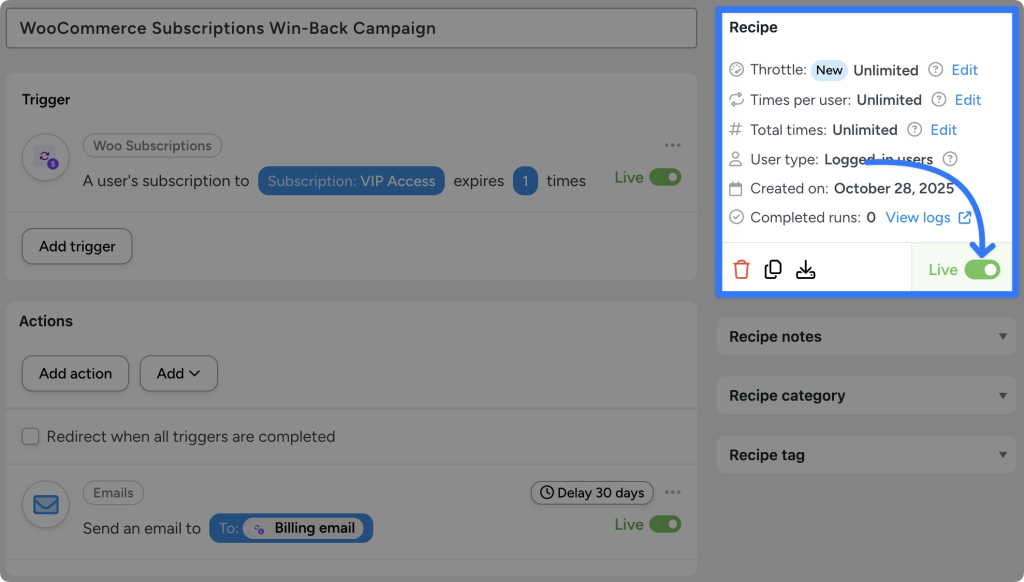Duplicate the recipe with the copy icon
Image resolution: width=1024 pixels, height=582 pixels.
pos(773,268)
